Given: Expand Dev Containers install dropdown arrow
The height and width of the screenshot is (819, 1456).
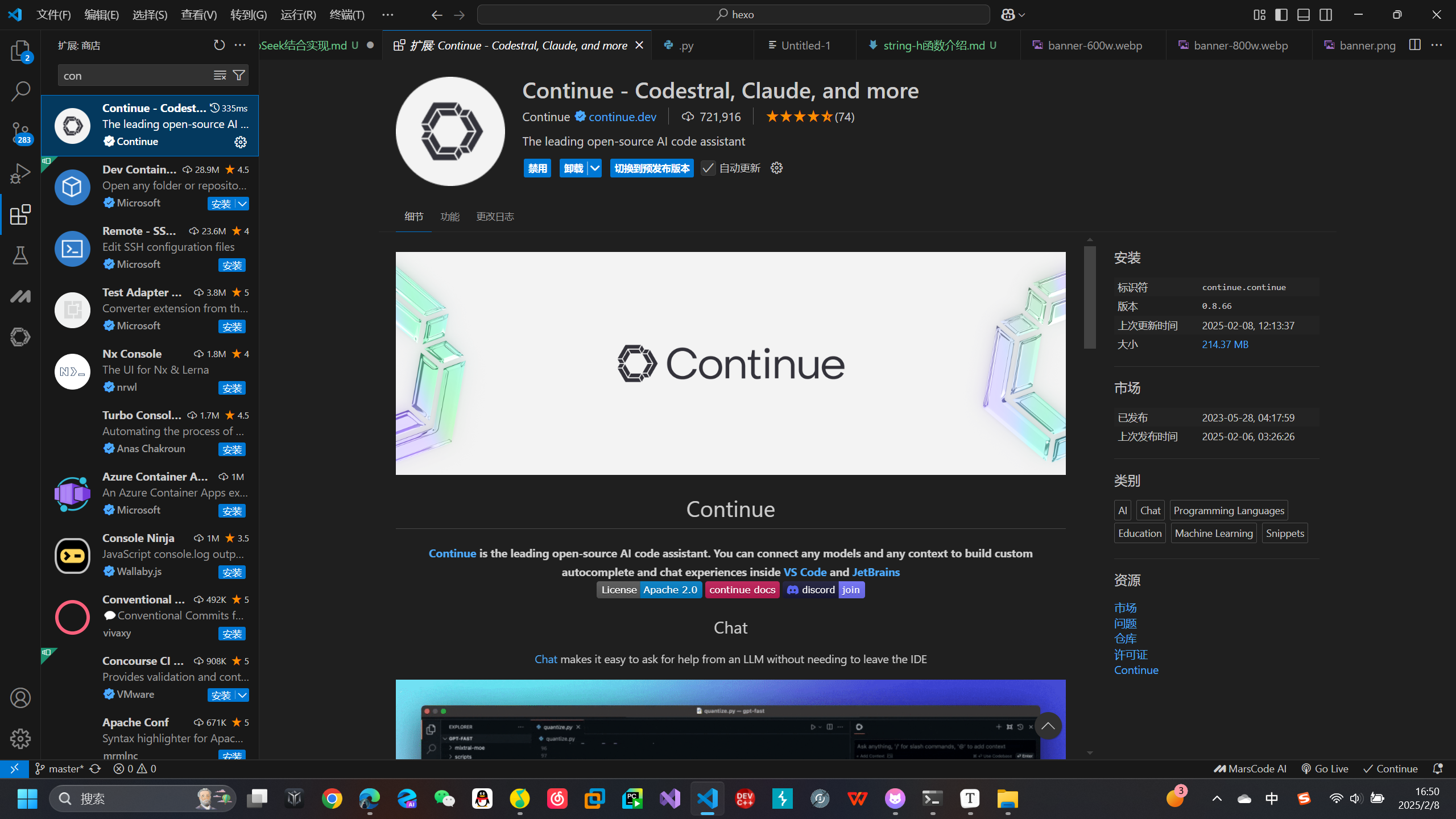Looking at the screenshot, I should point(242,204).
